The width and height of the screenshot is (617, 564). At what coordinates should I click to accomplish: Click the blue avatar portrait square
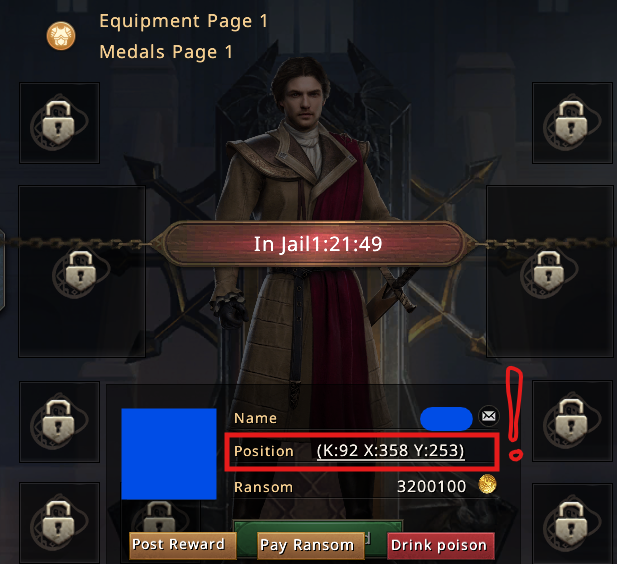(169, 454)
